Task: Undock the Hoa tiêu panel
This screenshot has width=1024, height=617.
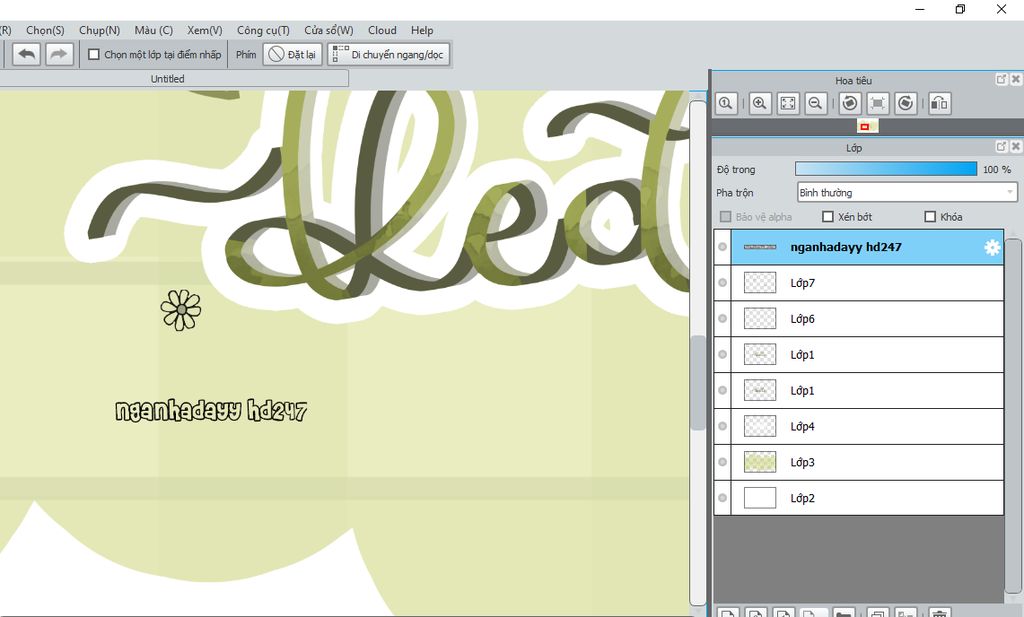Action: (1001, 79)
